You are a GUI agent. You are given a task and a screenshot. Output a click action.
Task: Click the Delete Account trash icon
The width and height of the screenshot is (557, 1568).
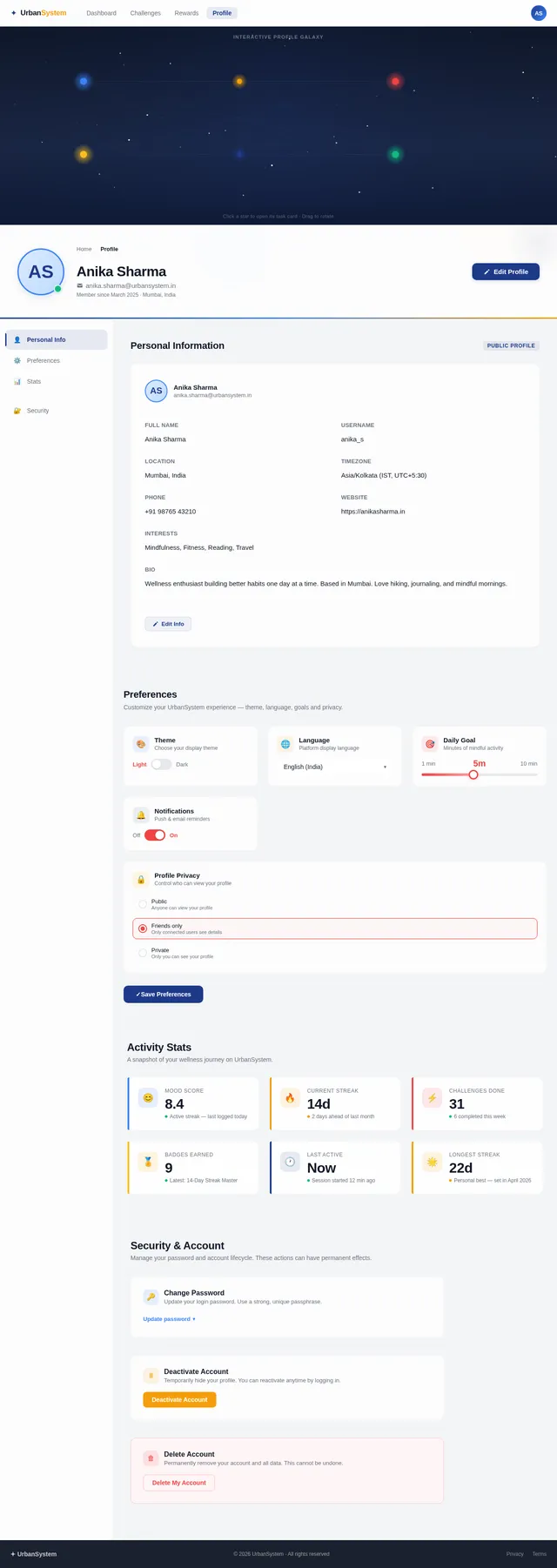tap(151, 1457)
